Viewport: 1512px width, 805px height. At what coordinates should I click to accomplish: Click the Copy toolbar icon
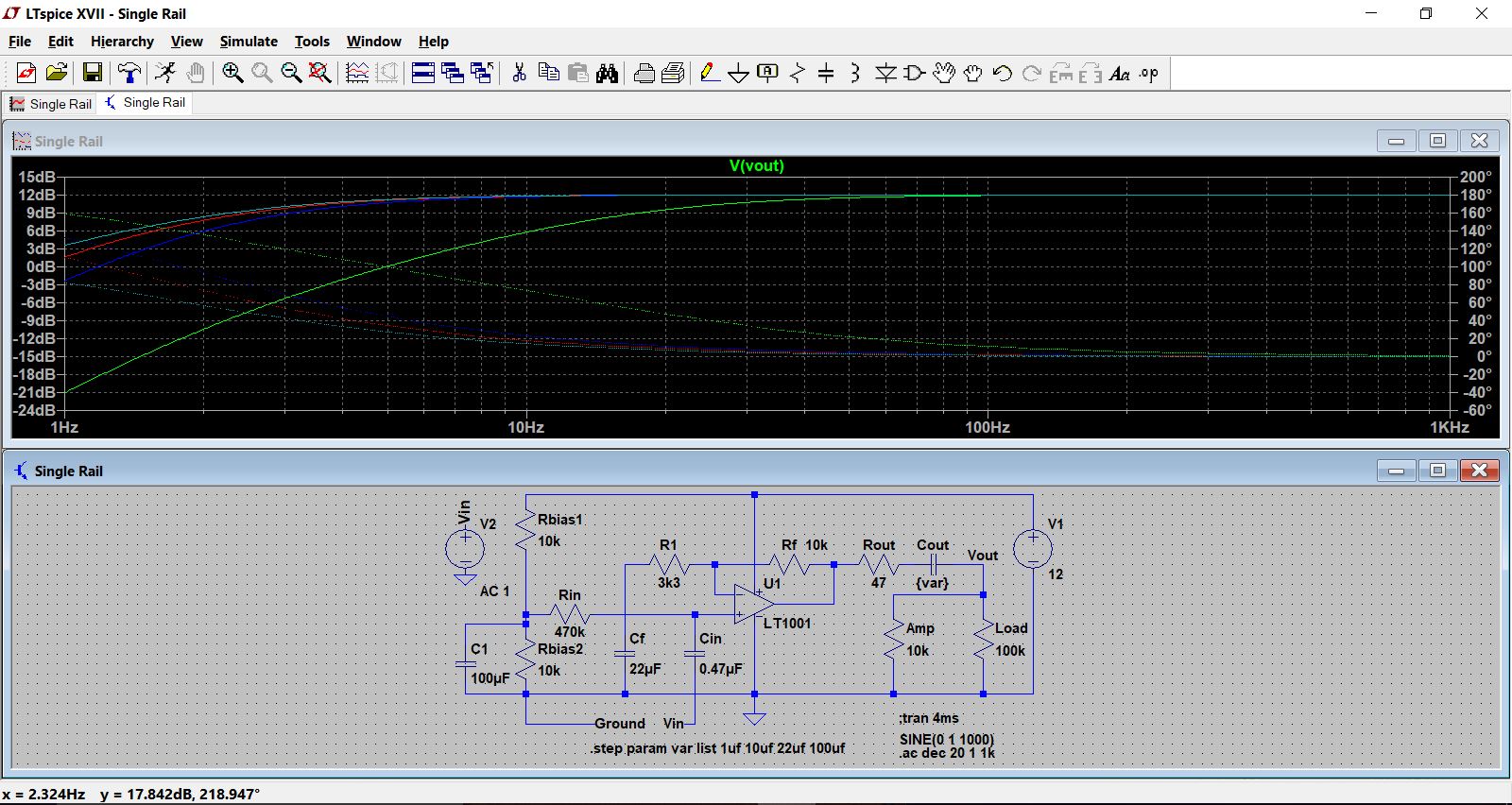tap(548, 73)
